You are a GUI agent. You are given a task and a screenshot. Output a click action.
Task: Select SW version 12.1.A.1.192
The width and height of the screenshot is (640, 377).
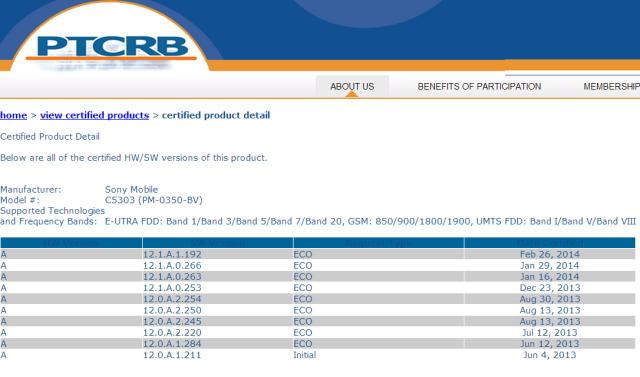pos(172,255)
